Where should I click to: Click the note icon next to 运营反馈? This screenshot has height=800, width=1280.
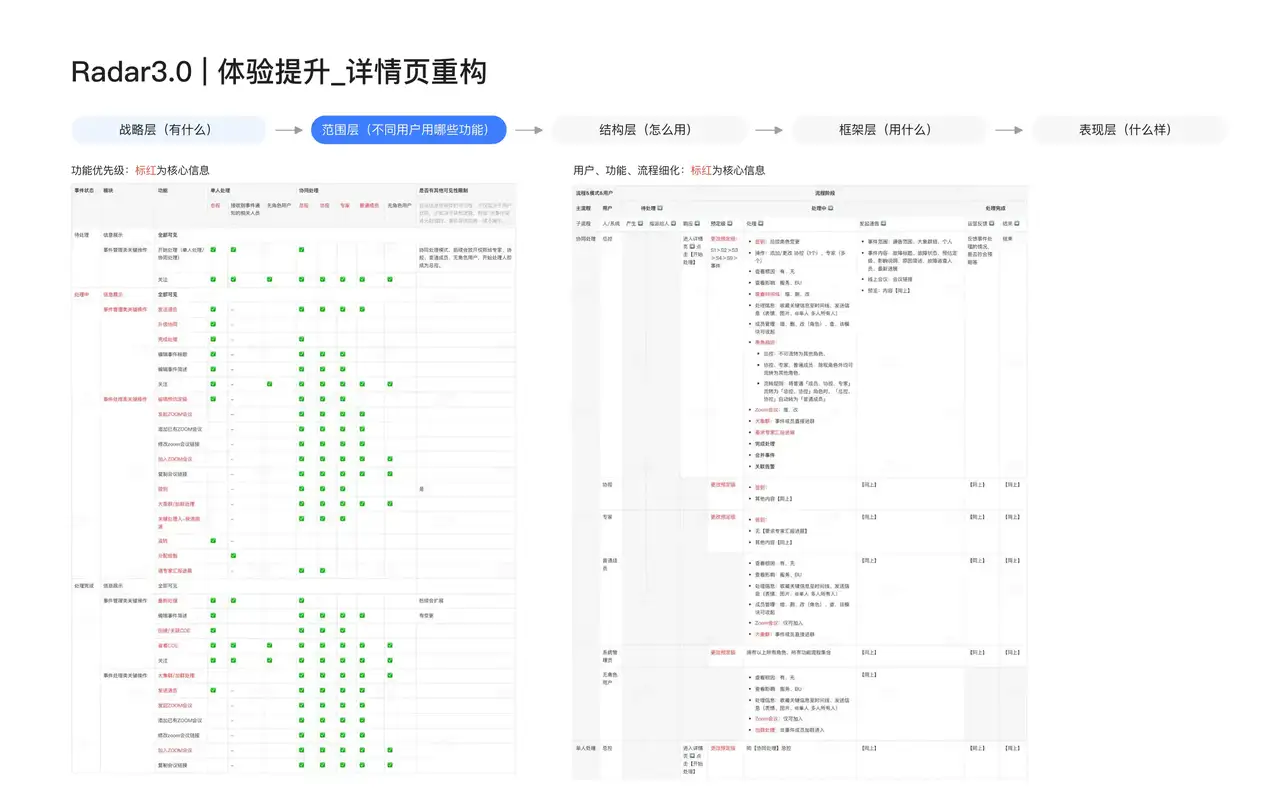[993, 223]
